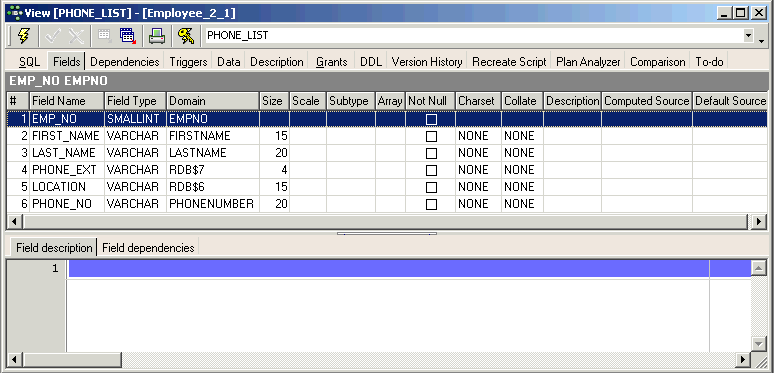The height and width of the screenshot is (373, 774).
Task: Click the RDB$7 domain cell
Action: coord(213,170)
